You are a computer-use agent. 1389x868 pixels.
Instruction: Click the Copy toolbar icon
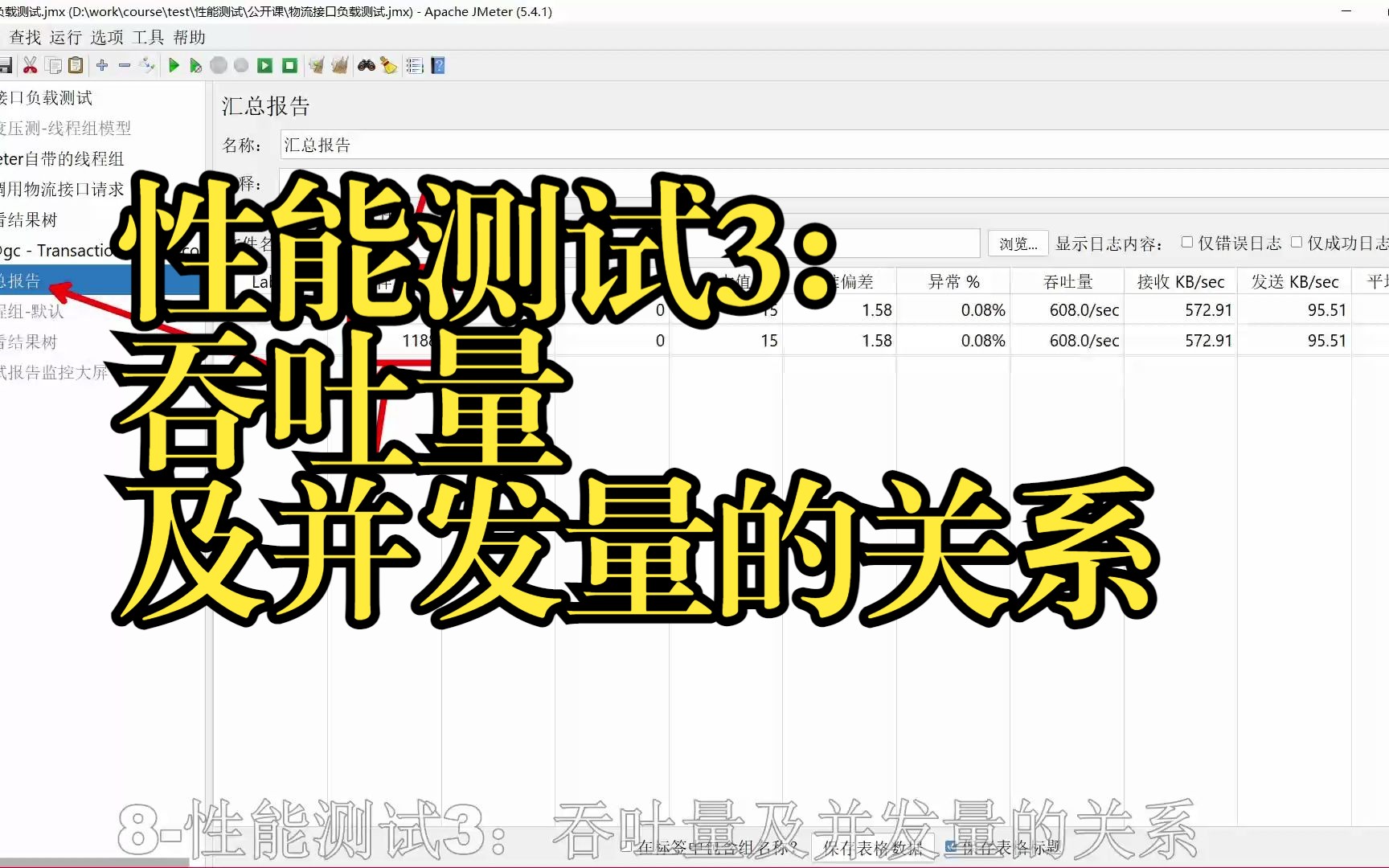pyautogui.click(x=54, y=66)
